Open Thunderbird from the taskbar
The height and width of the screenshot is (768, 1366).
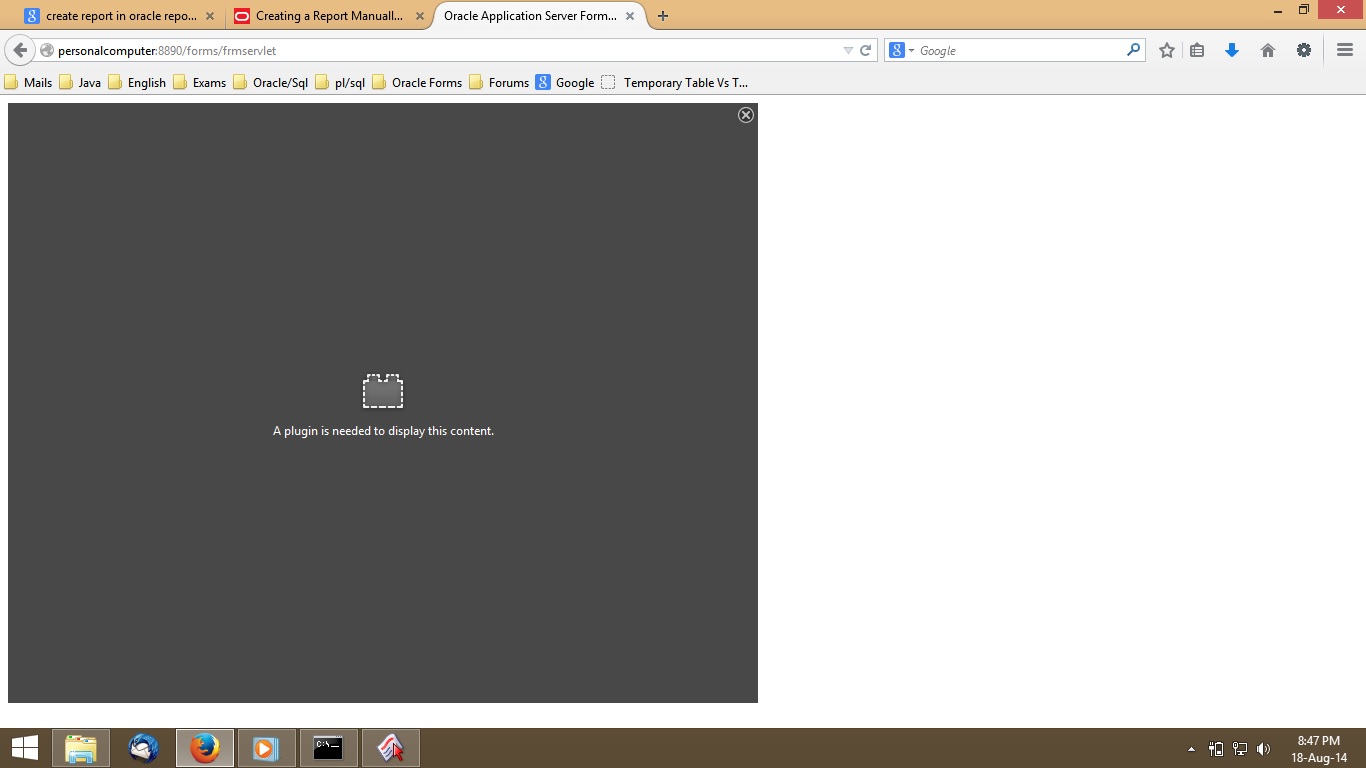(x=143, y=748)
